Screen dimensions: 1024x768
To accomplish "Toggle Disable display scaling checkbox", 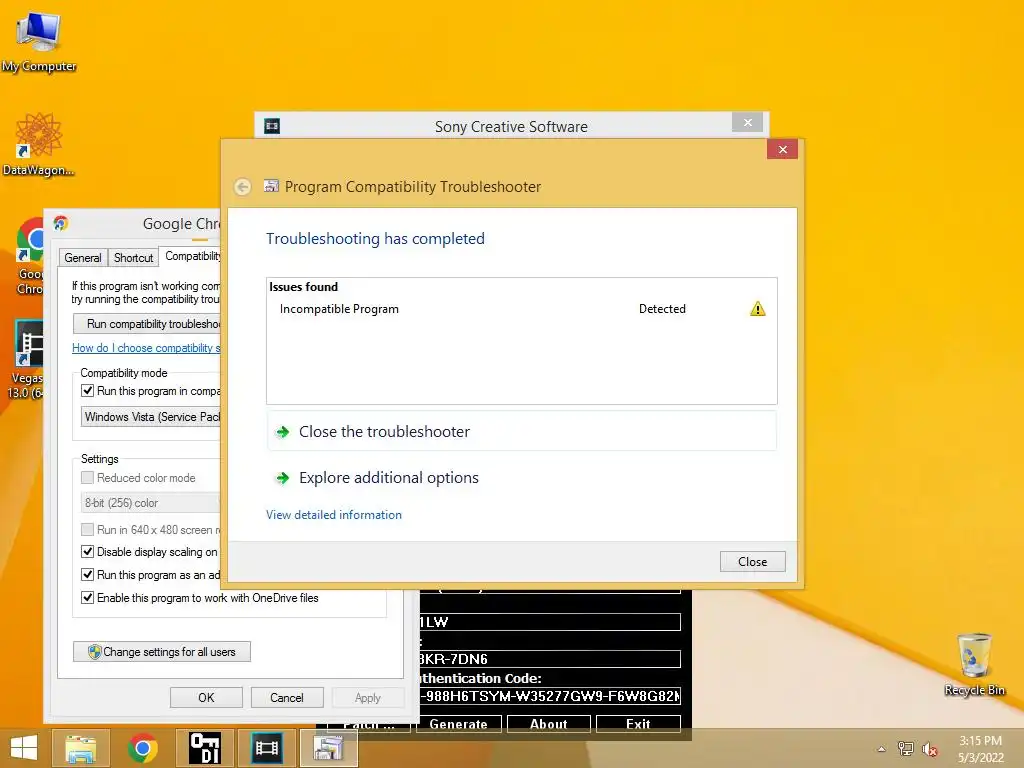I will (x=88, y=551).
